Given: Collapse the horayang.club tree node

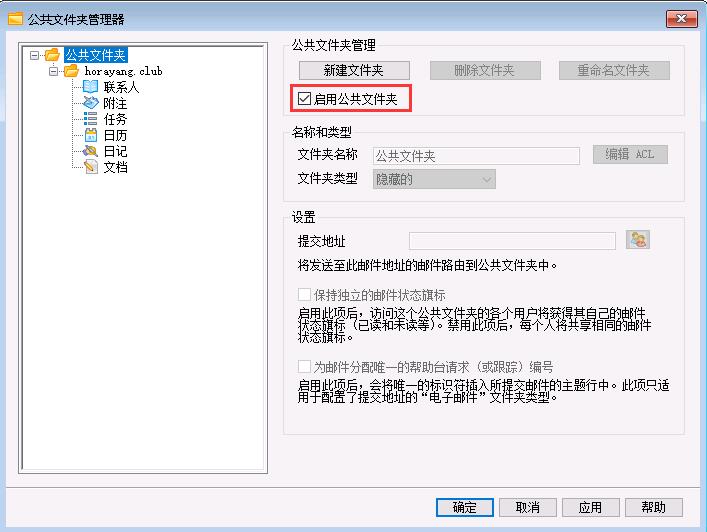Looking at the screenshot, I should (53, 71).
